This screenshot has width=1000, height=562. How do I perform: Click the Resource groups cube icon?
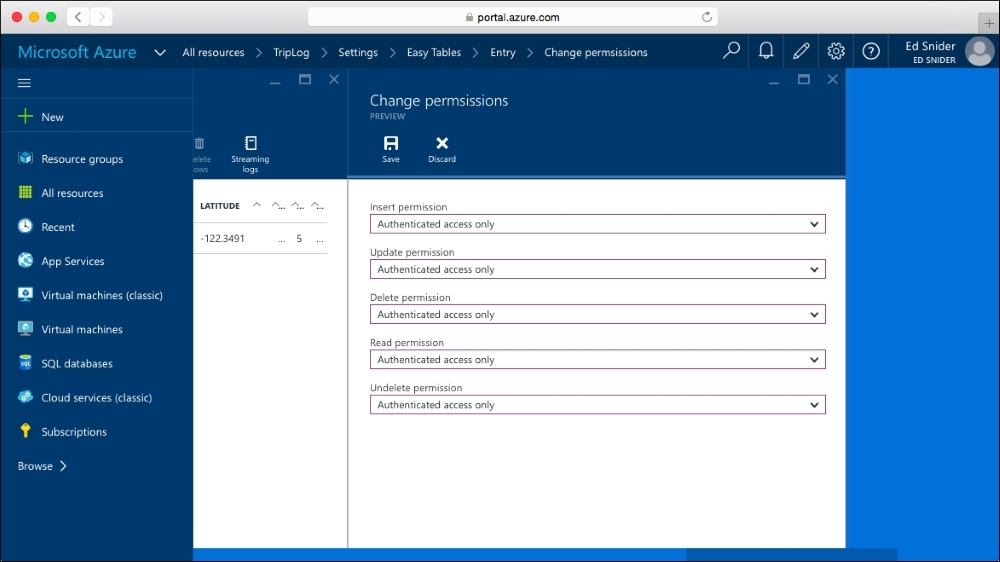tap(25, 158)
